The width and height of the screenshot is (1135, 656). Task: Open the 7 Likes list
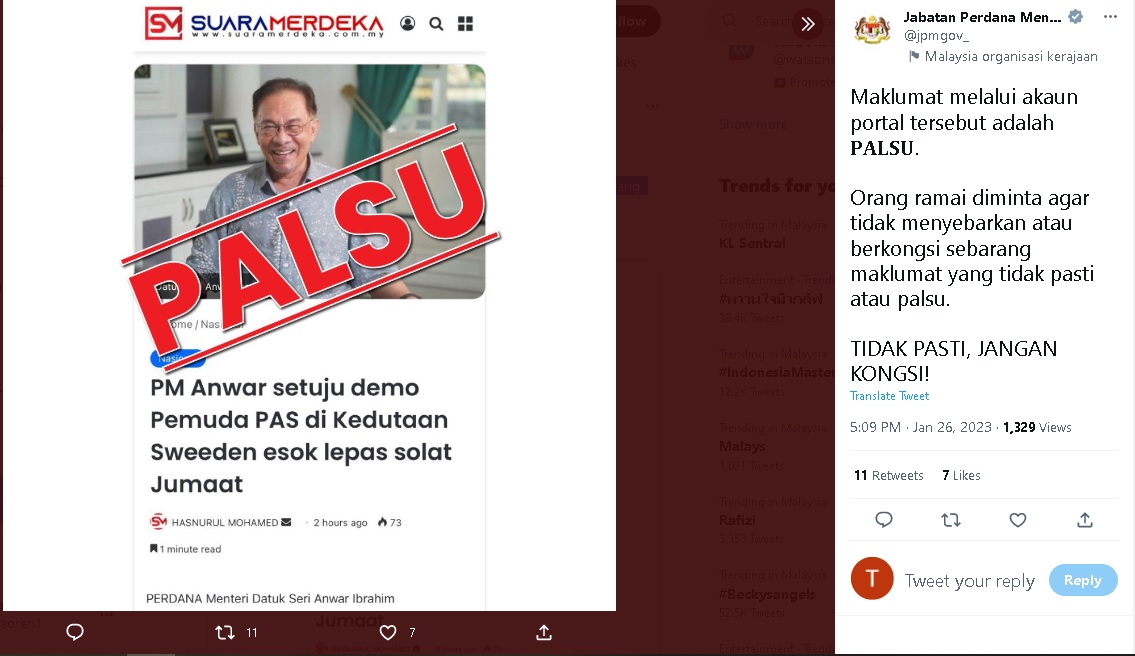coord(961,476)
